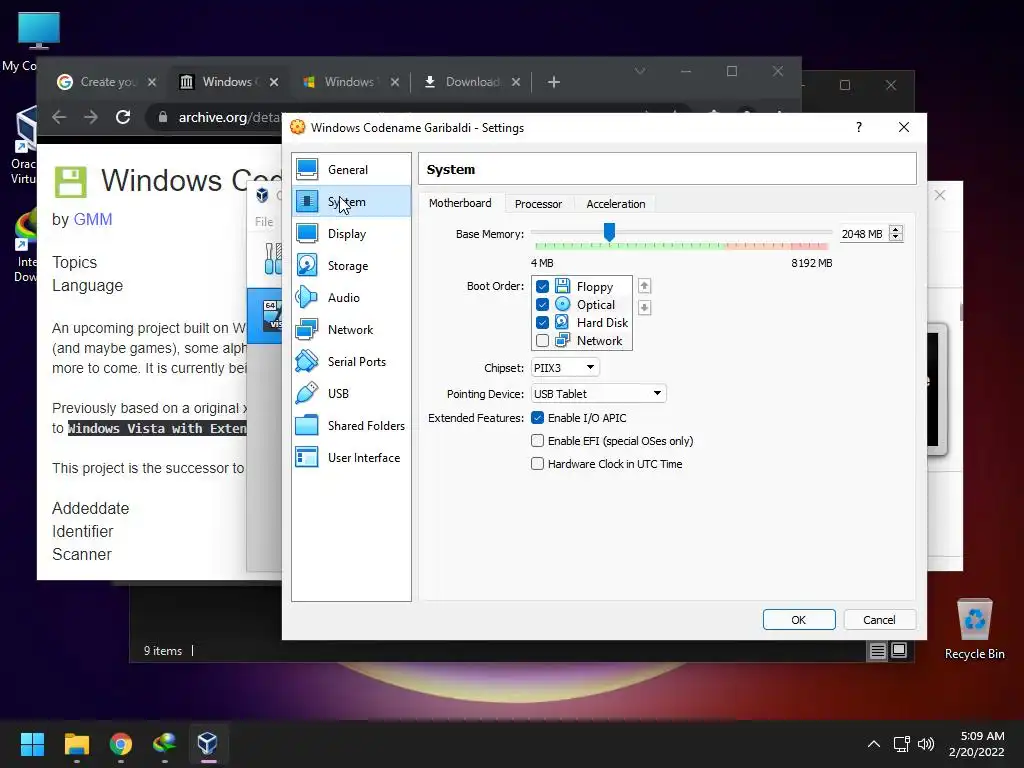Click the '9 items' status bar text
The image size is (1024, 768).
coord(163,651)
